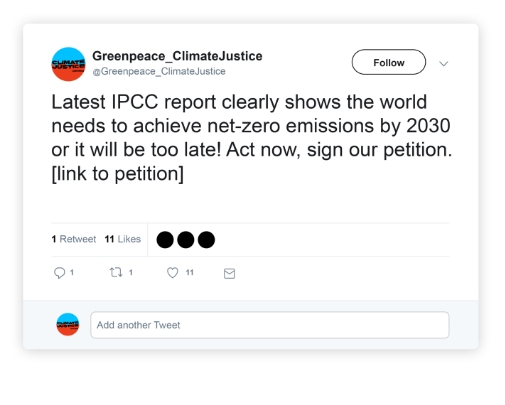Follow the Greenpeace_ClimateJustice account
Image resolution: width=505 pixels, height=405 pixels.
(x=389, y=62)
